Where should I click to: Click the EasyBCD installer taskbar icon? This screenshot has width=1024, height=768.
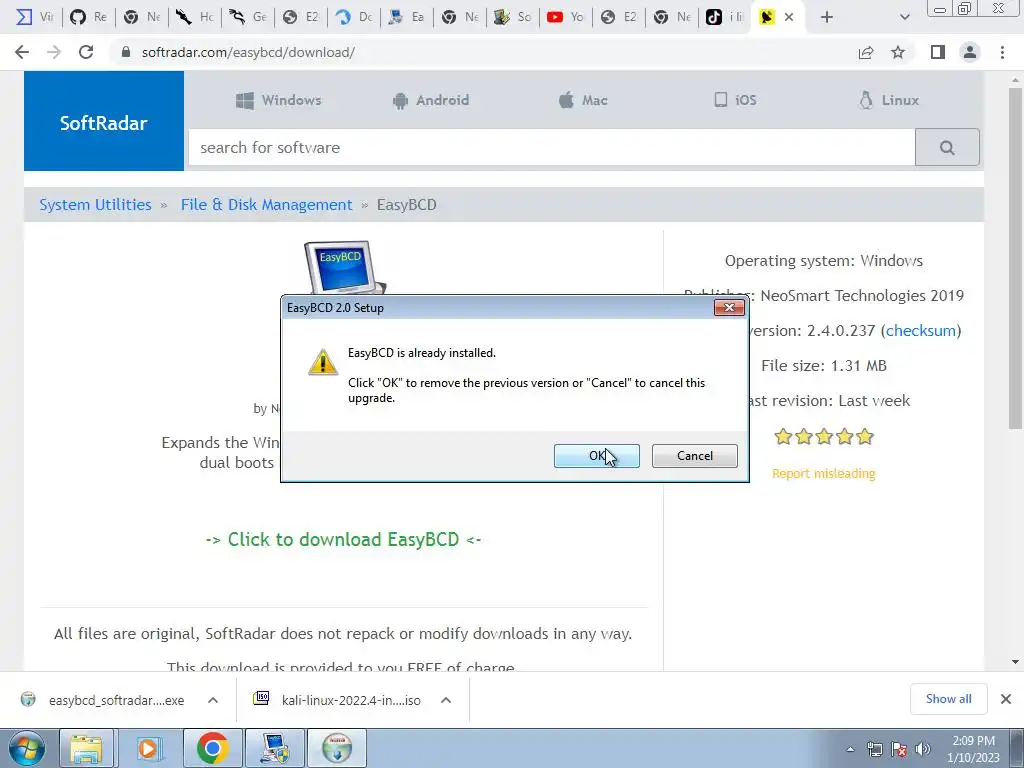(337, 748)
